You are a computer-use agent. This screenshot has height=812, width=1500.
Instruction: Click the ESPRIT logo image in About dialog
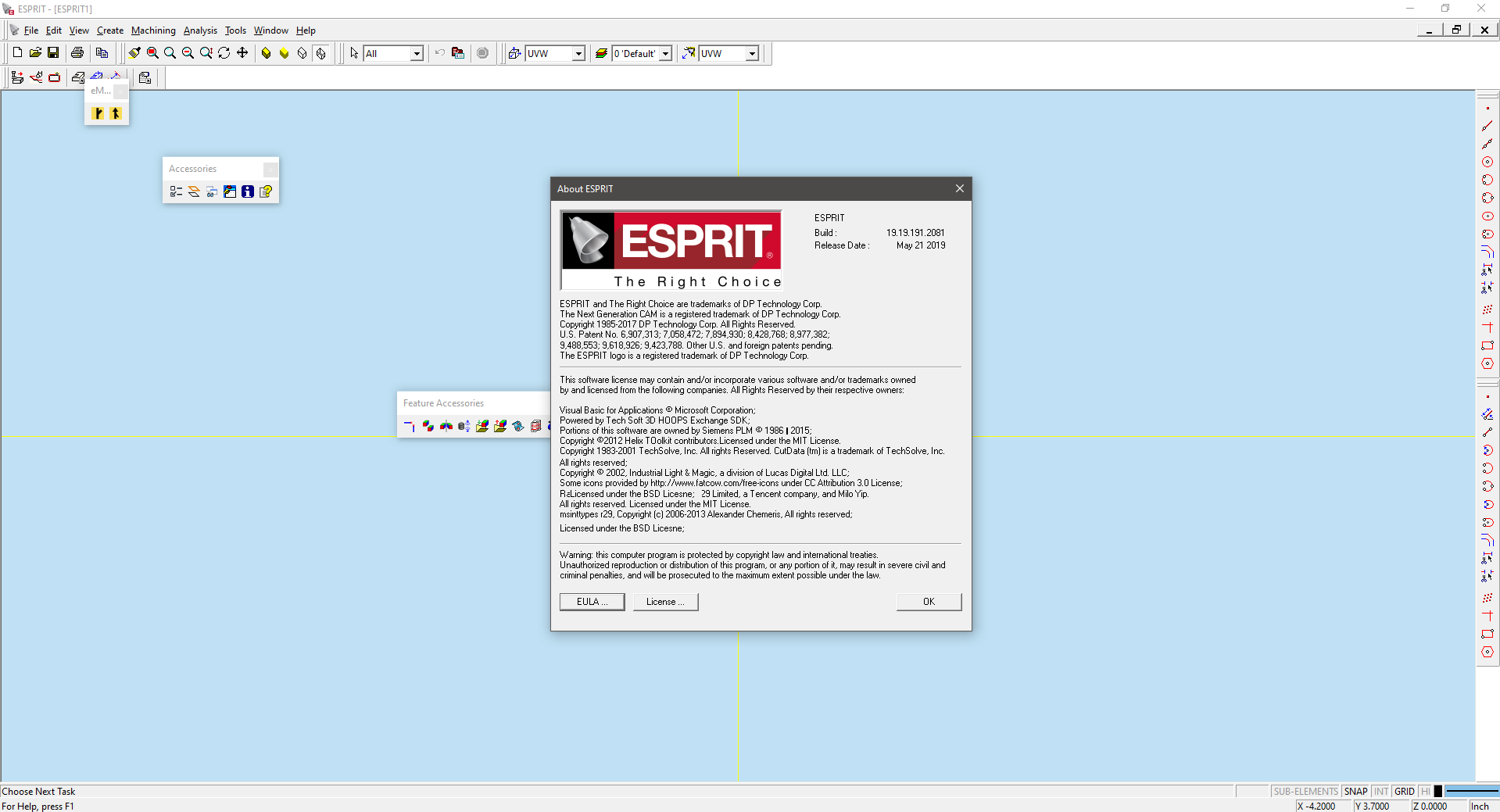click(671, 250)
